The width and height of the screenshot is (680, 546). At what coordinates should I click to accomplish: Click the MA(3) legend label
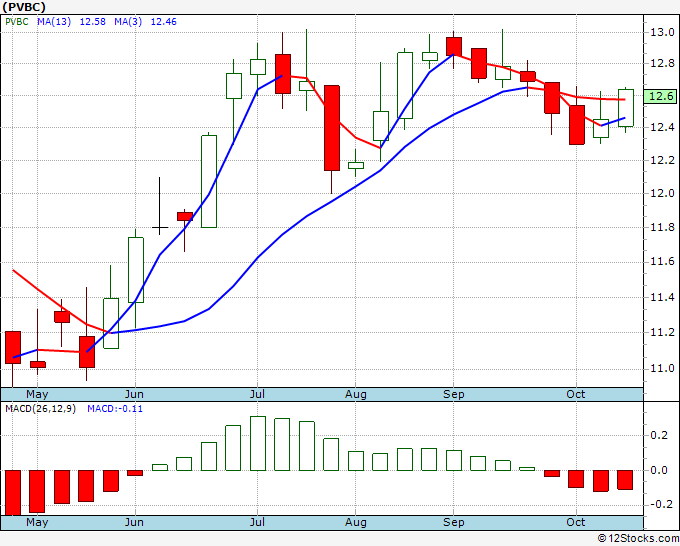pos(128,22)
